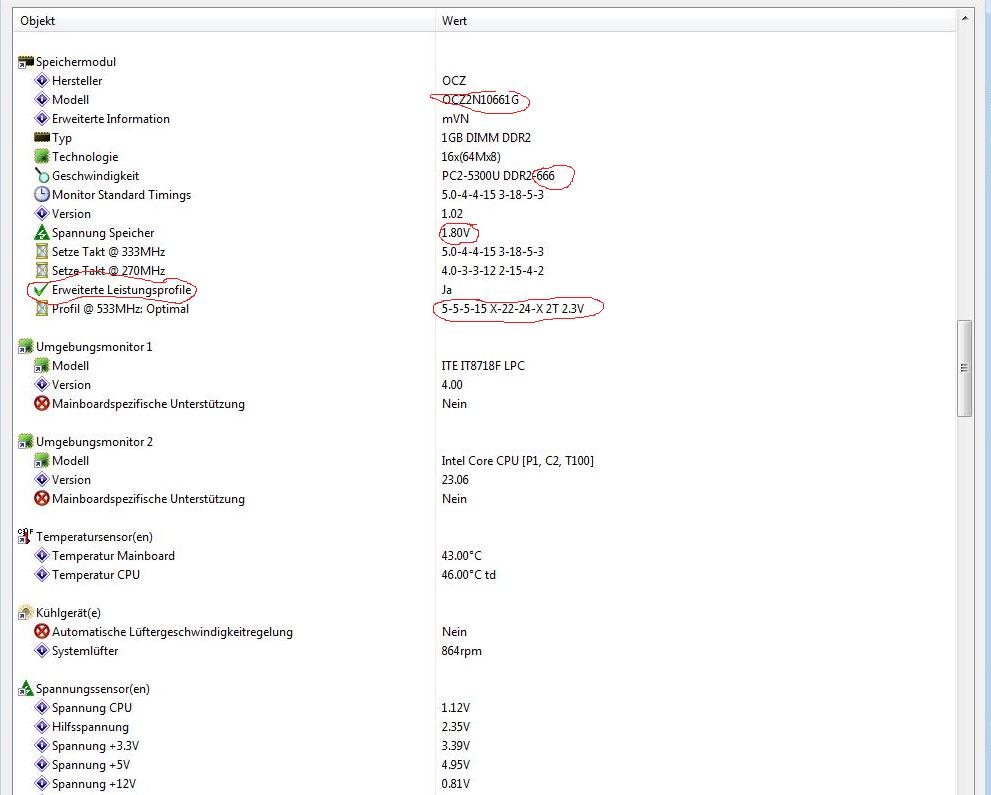Click the mainboard temperature value 43.00°C
Viewport: 991px width, 795px height.
click(461, 555)
